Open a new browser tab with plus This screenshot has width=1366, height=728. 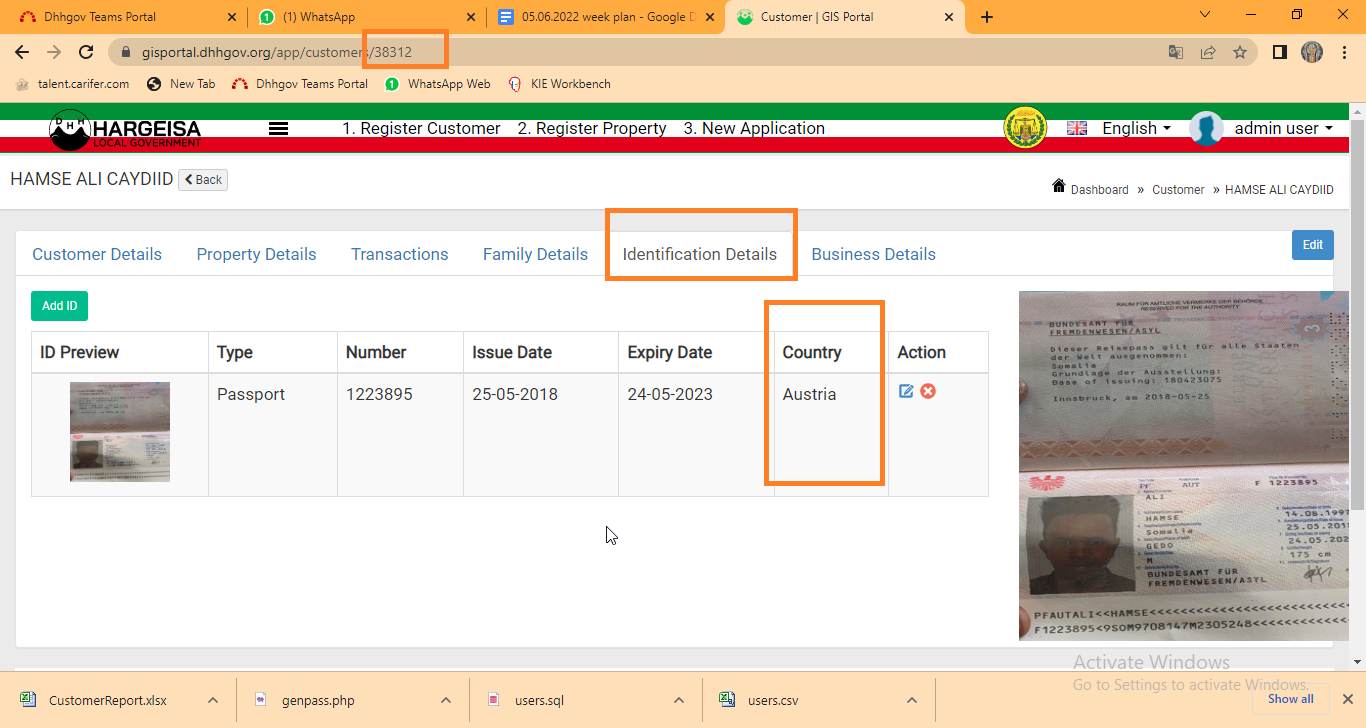pyautogui.click(x=987, y=17)
